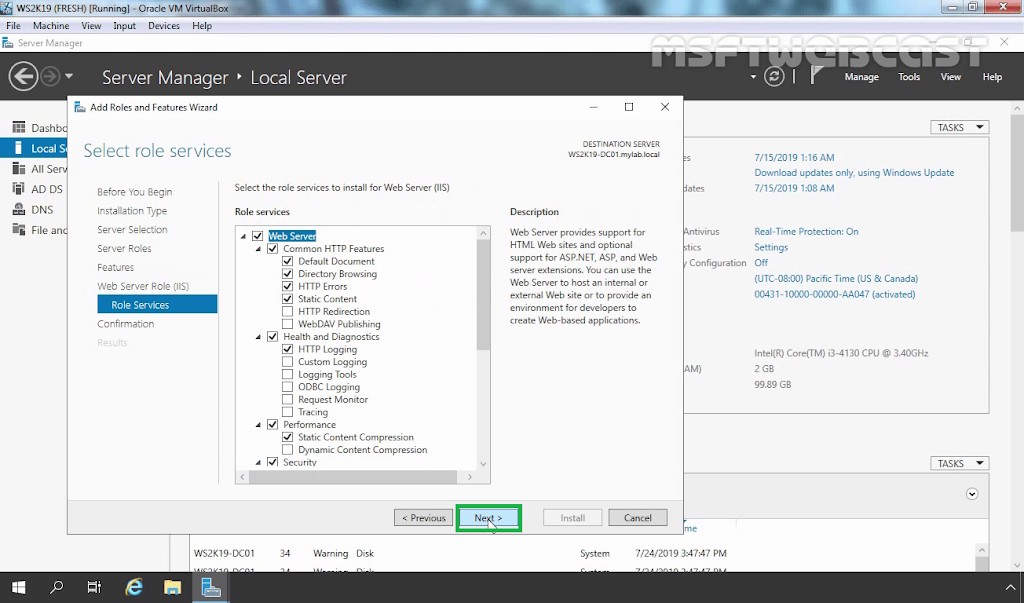Image resolution: width=1024 pixels, height=603 pixels.
Task: Select the All Servers sidebar icon
Action: click(19, 169)
